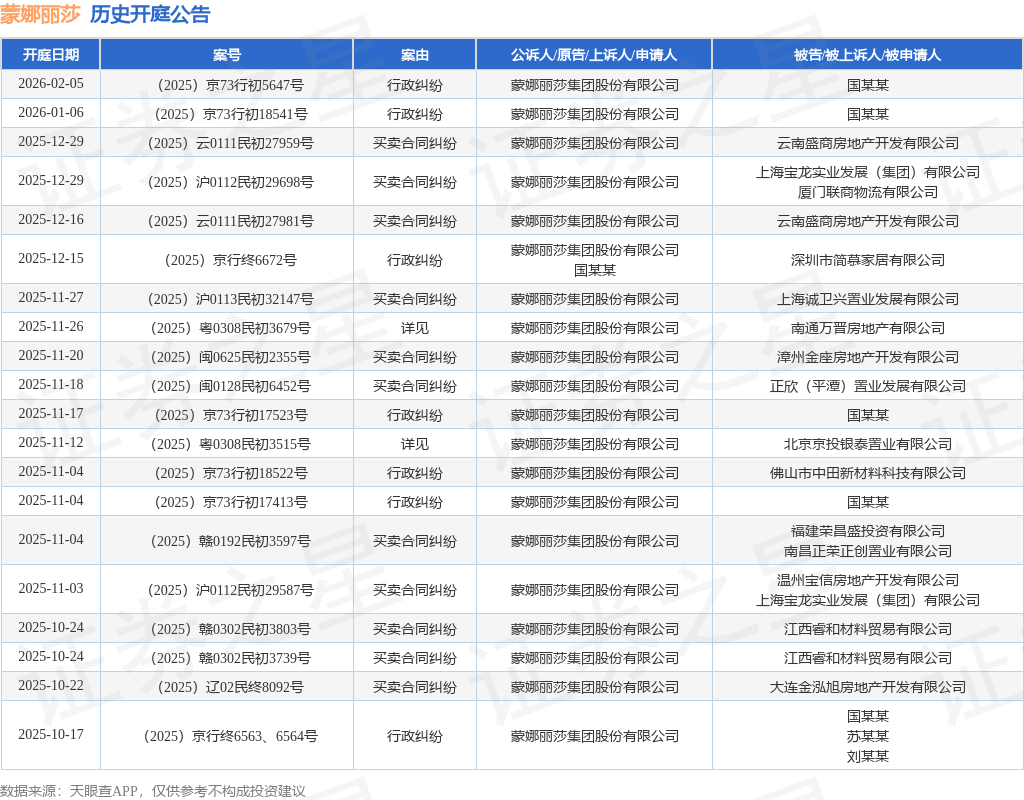Click 苏某某 in the last row

(x=867, y=736)
